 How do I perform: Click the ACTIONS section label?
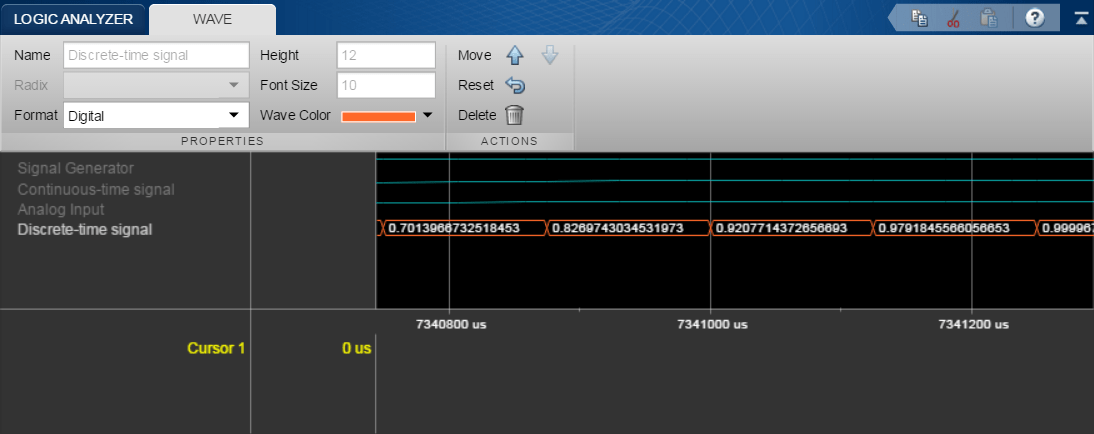(509, 141)
